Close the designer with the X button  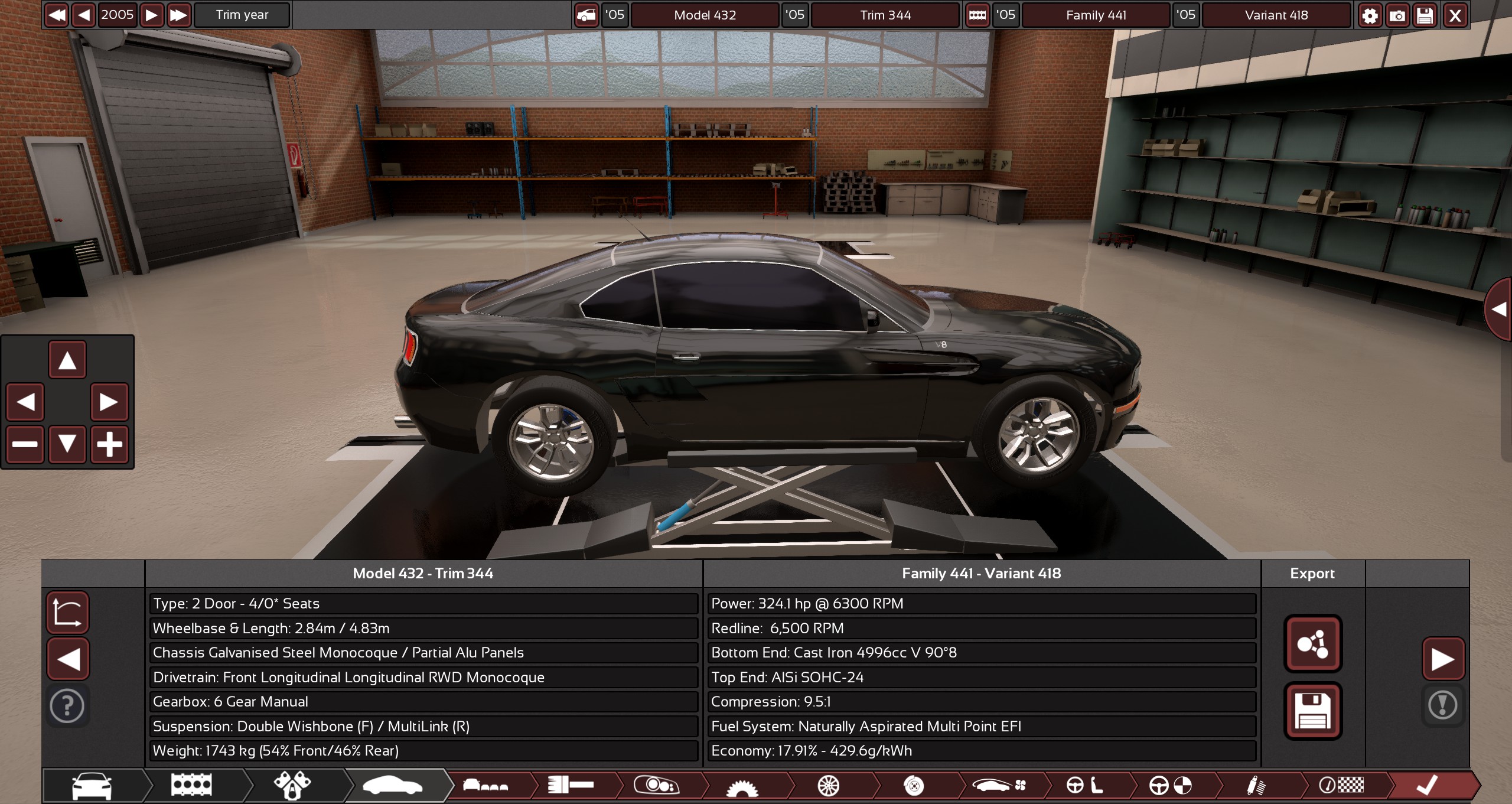click(1455, 15)
